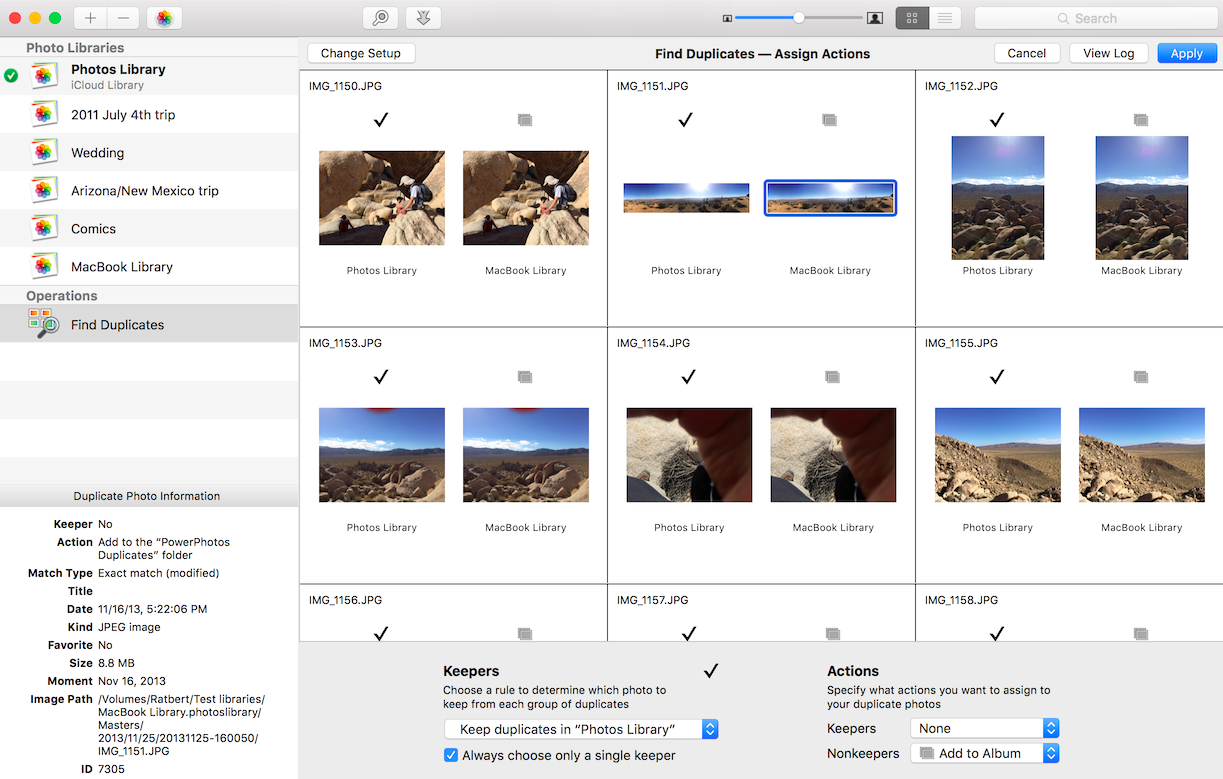
Task: Click the Change Setup button
Action: click(361, 53)
